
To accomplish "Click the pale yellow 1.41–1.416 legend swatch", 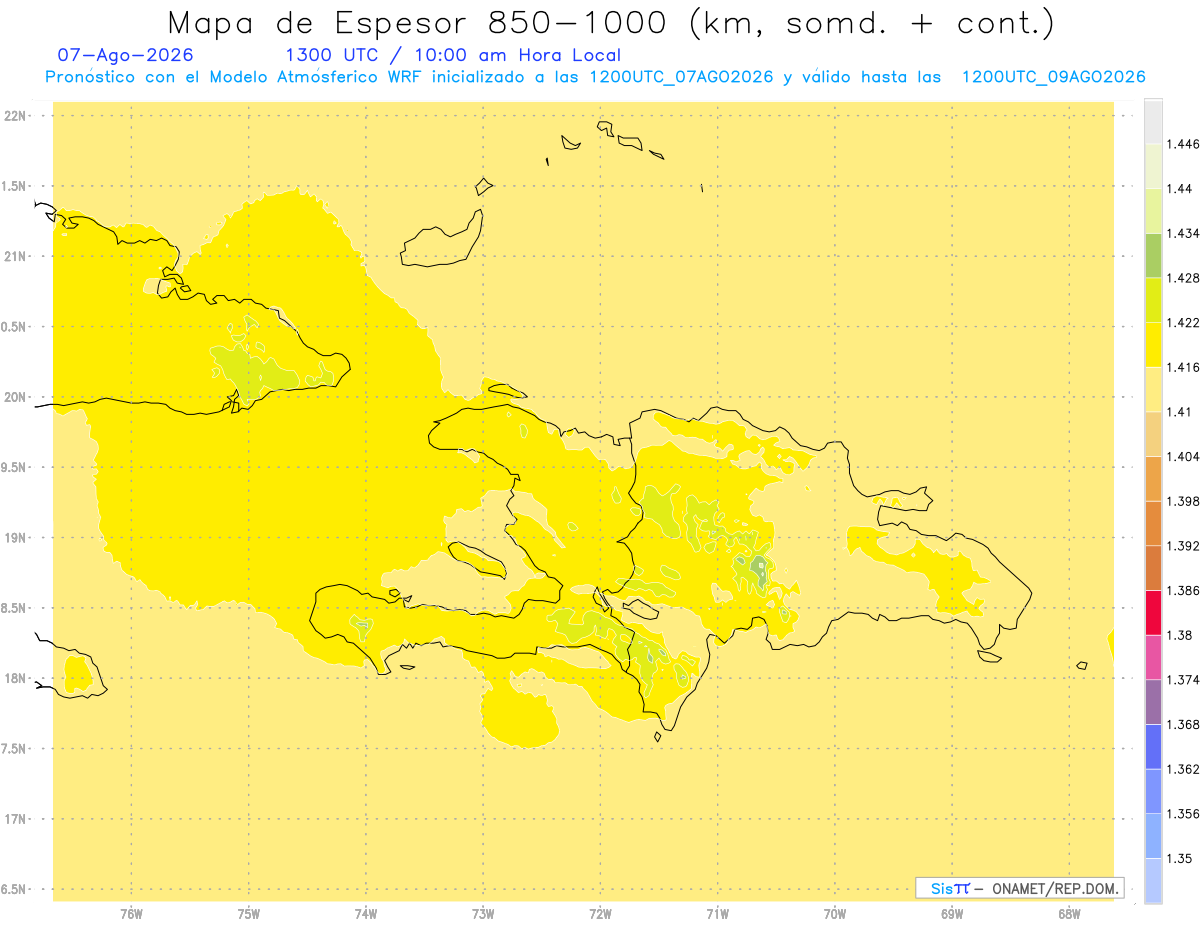I will click(1153, 389).
